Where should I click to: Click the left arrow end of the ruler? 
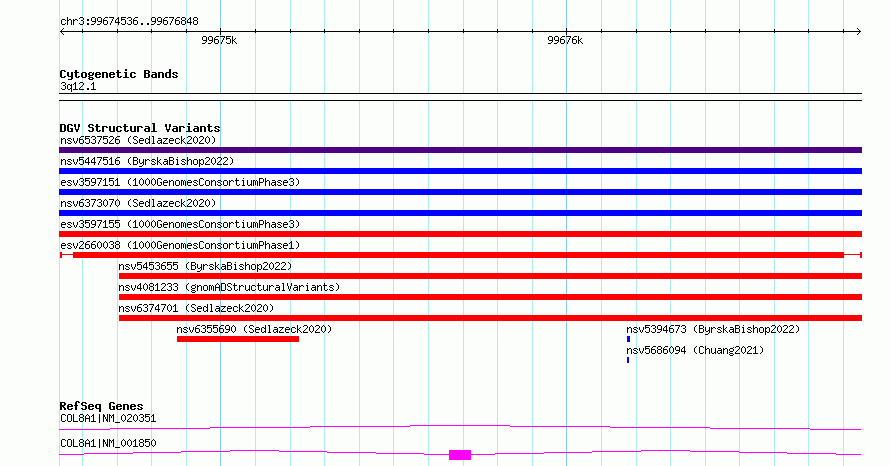(x=62, y=32)
